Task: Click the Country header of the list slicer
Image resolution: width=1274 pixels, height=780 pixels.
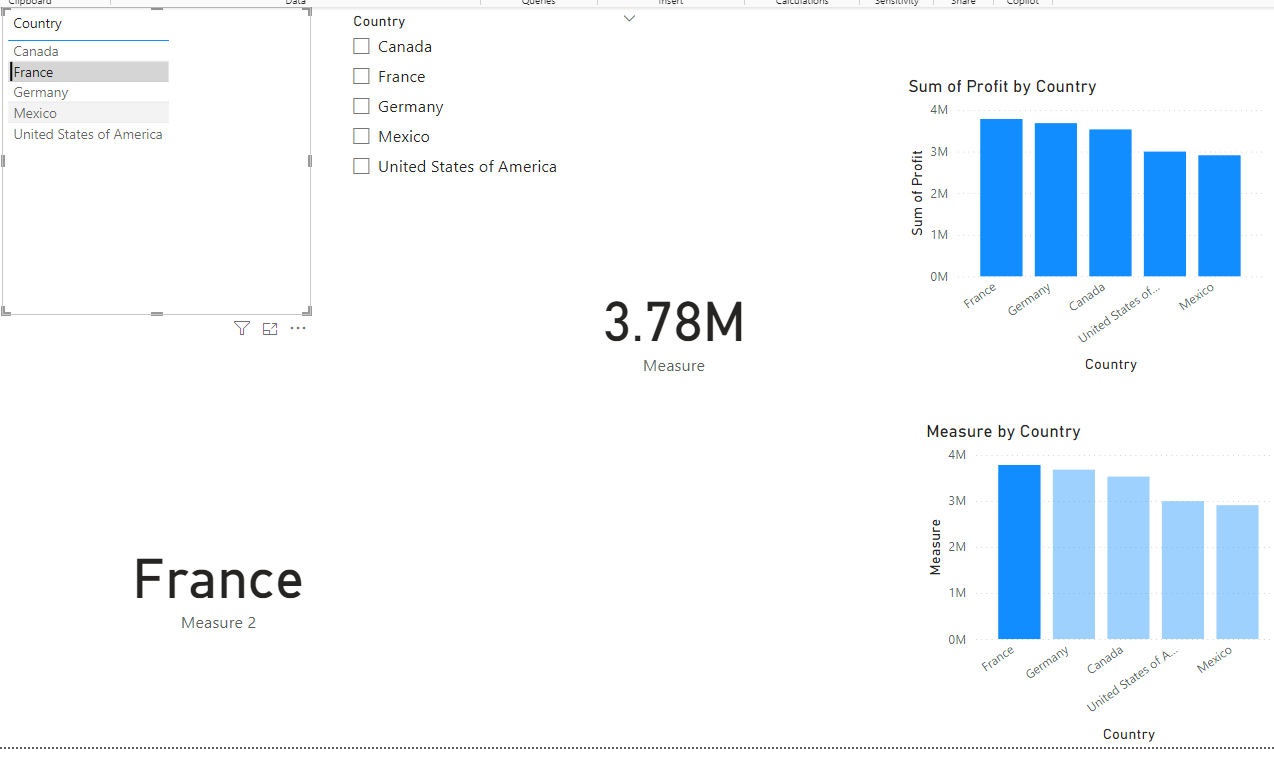Action: pos(38,23)
